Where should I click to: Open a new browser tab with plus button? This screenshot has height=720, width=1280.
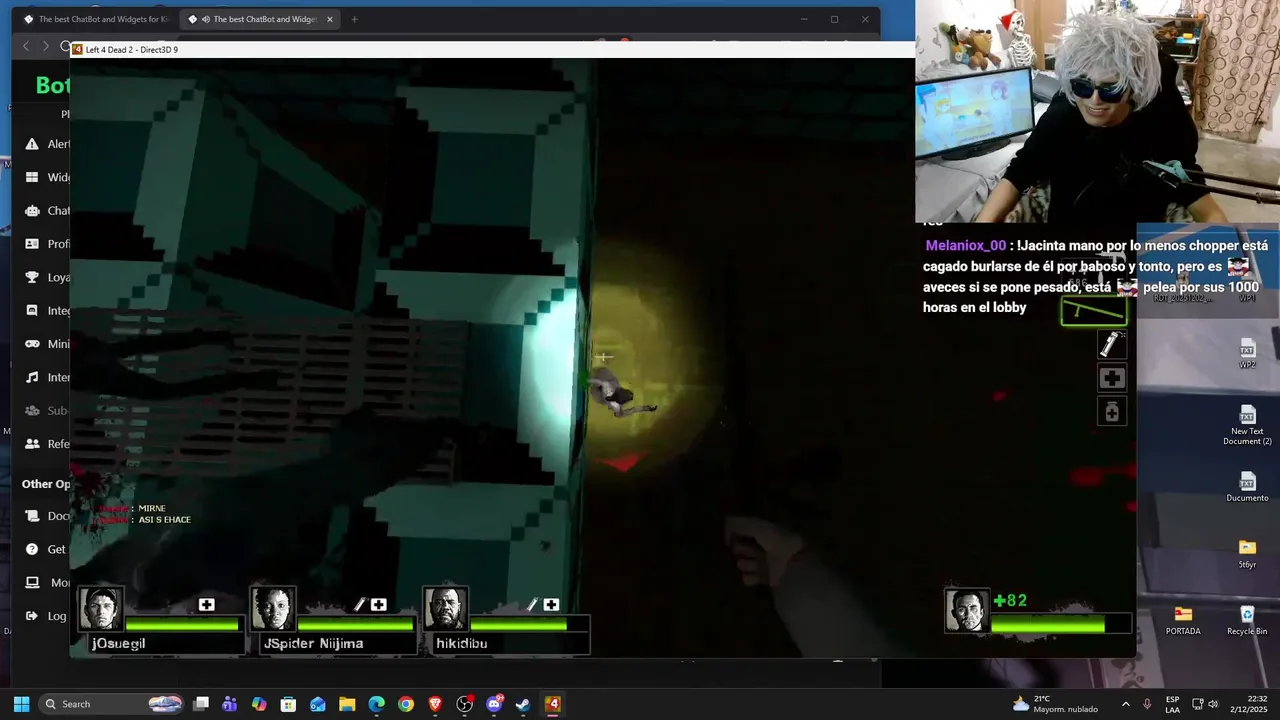pos(354,19)
